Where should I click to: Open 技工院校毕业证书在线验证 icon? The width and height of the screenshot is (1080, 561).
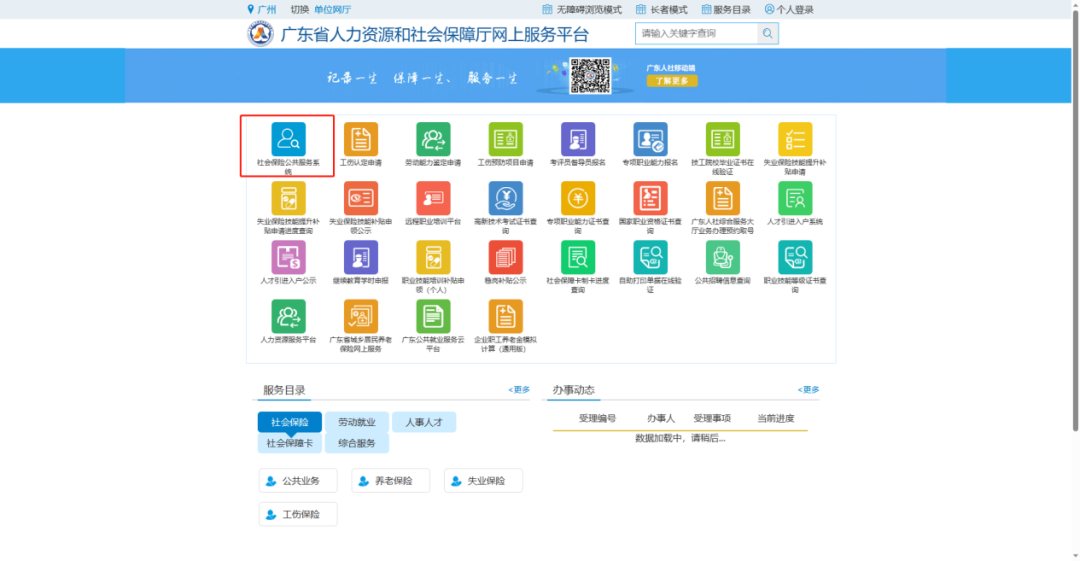(x=723, y=140)
